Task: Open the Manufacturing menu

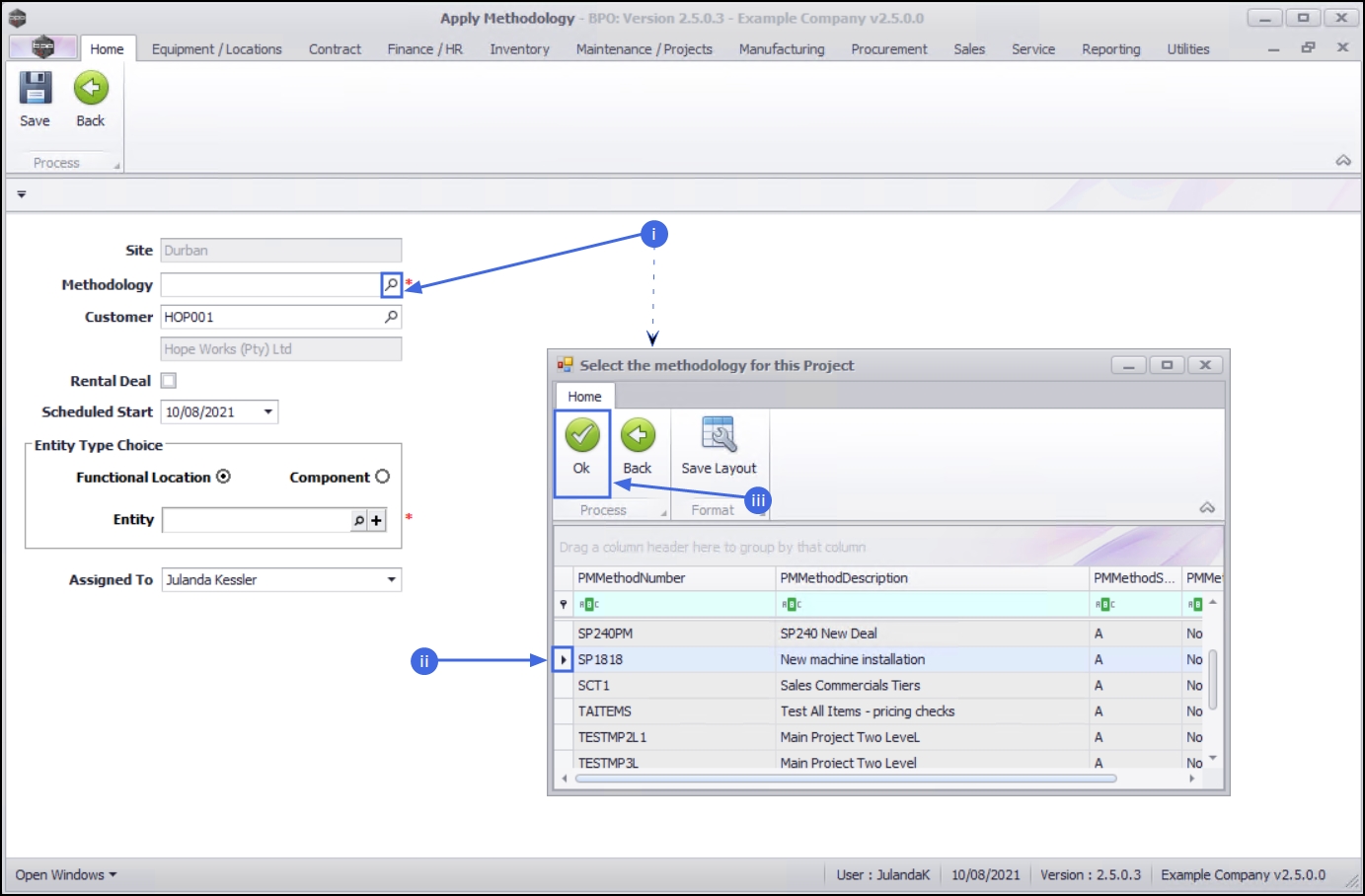Action: 782,48
